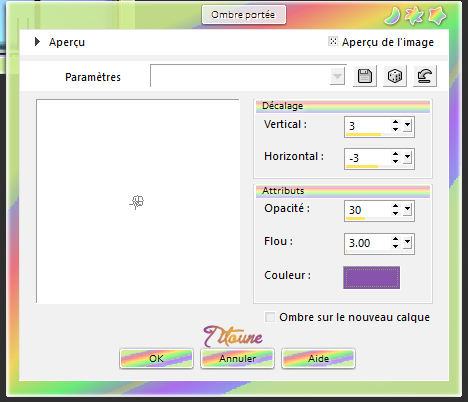The height and width of the screenshot is (402, 468).
Task: Click the OK button
Action: click(156, 359)
